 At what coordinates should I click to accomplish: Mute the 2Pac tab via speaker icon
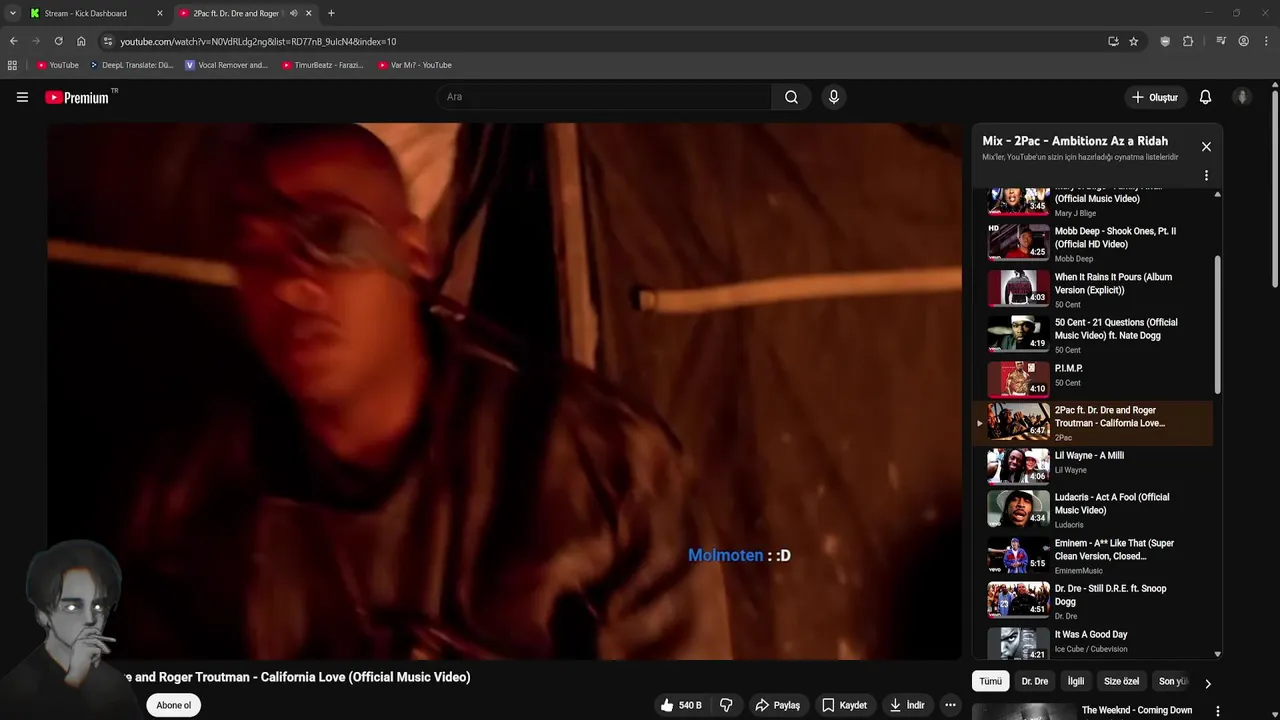[x=293, y=13]
